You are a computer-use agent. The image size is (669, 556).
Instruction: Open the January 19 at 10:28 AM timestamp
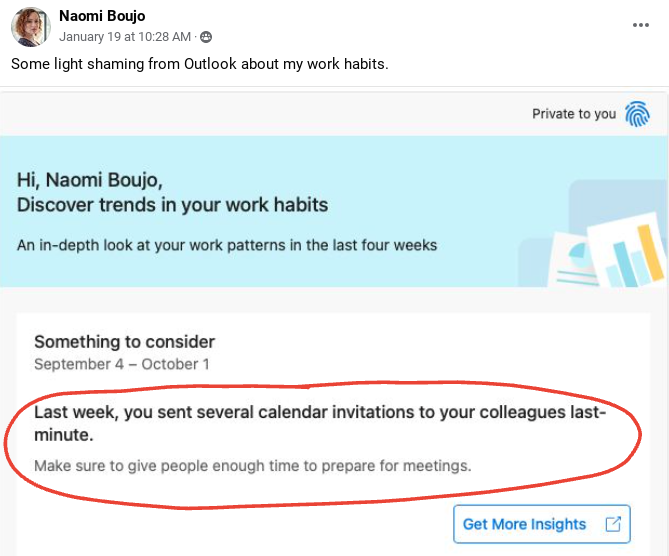[125, 37]
